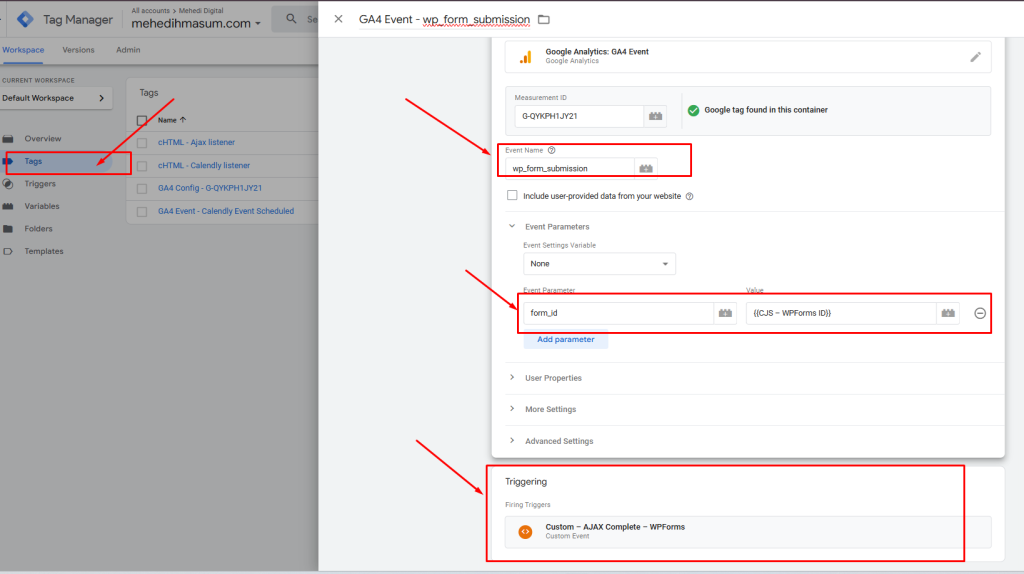This screenshot has height=574, width=1024.
Task: Enable Include user-provided data checkbox
Action: [x=512, y=195]
